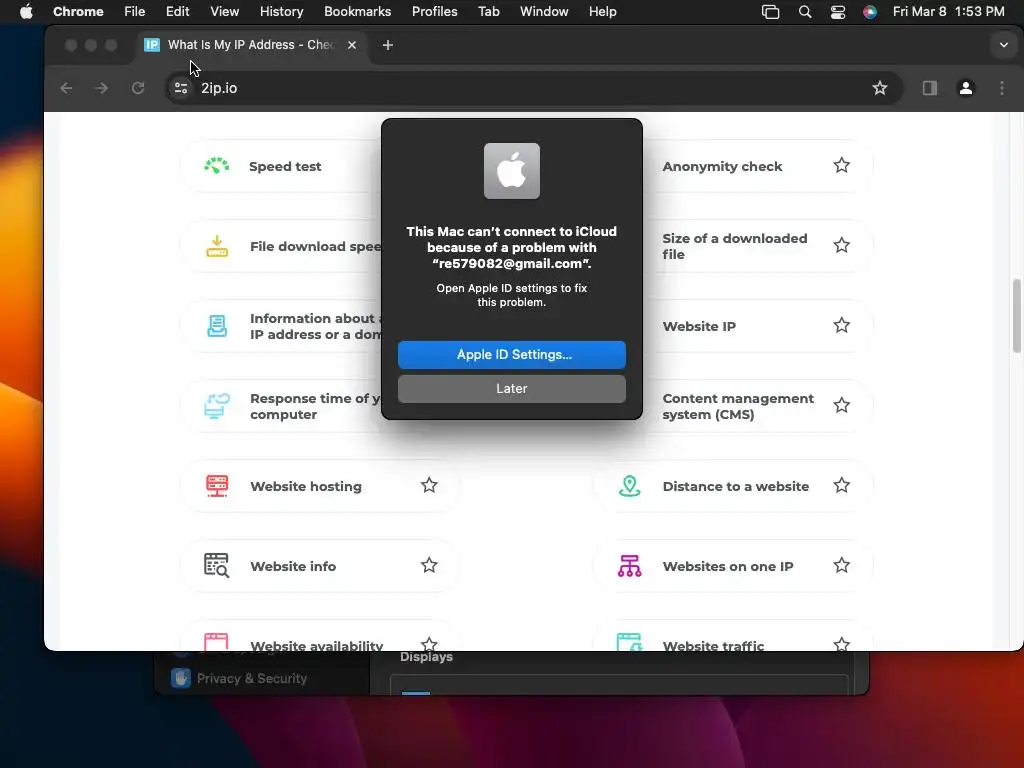
Task: Open the Speed test link
Action: pos(285,167)
